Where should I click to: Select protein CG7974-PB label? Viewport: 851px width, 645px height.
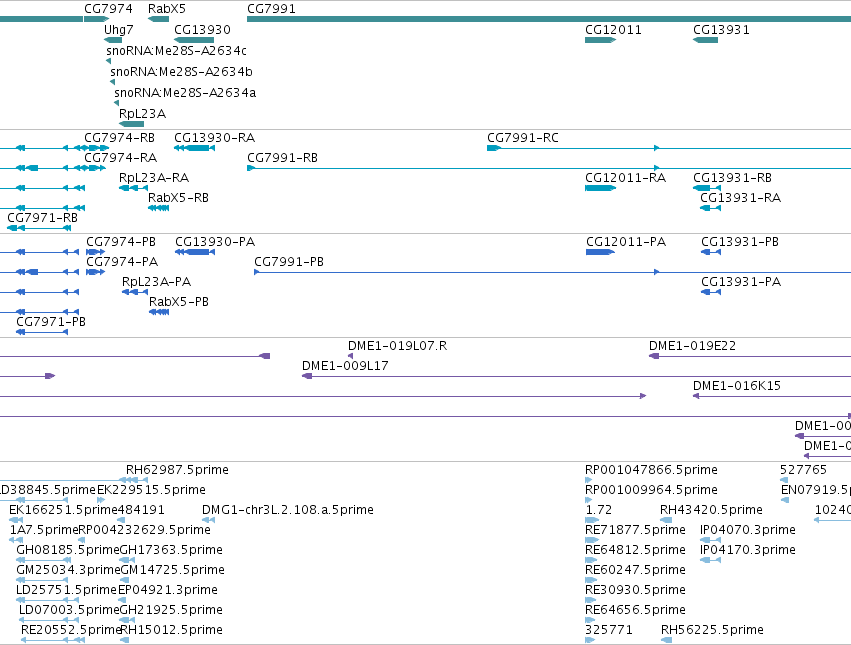pyautogui.click(x=121, y=242)
